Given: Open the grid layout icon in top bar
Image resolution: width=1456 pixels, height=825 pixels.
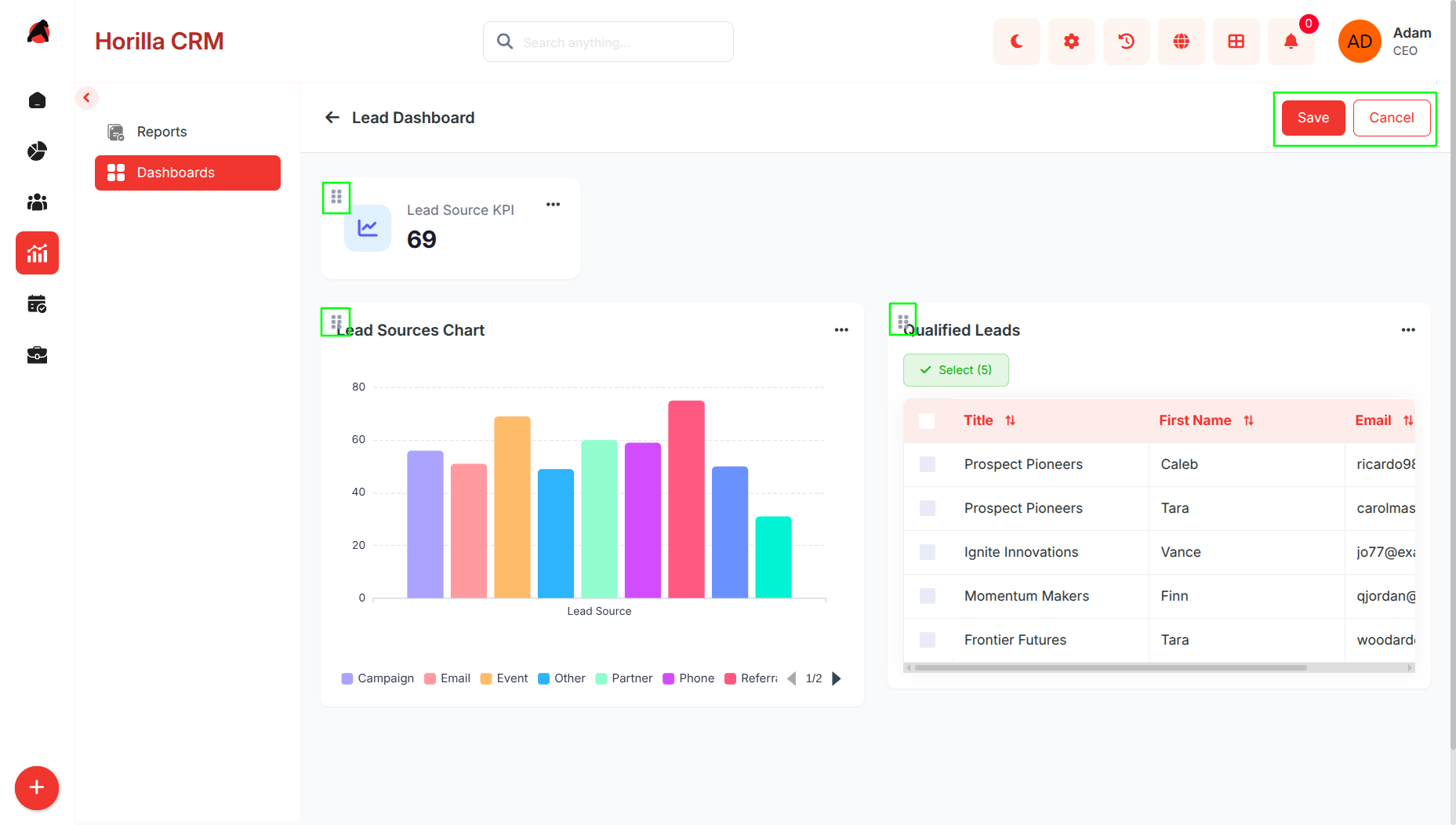Looking at the screenshot, I should point(1236,42).
